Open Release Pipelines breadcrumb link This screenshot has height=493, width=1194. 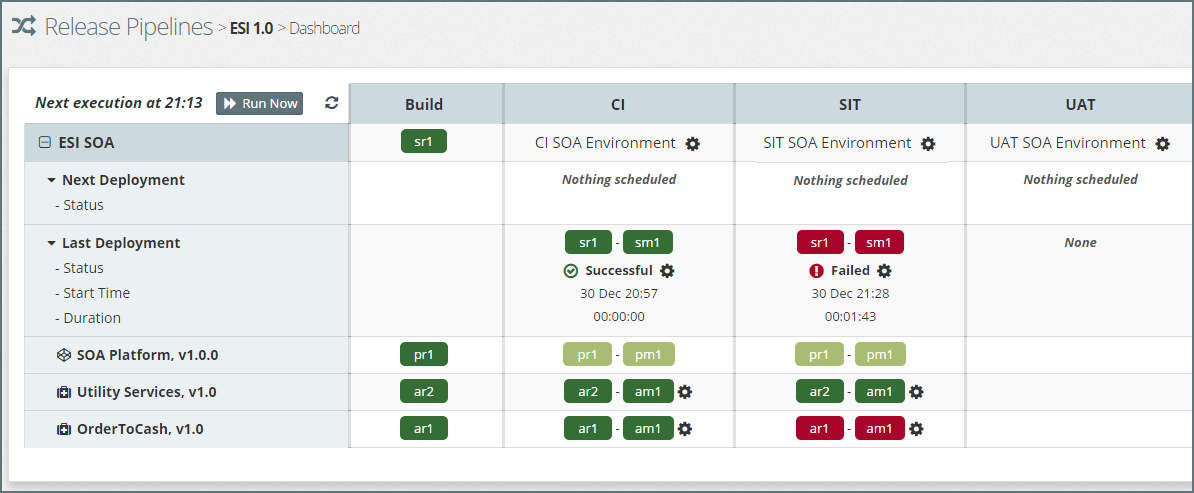(x=129, y=27)
